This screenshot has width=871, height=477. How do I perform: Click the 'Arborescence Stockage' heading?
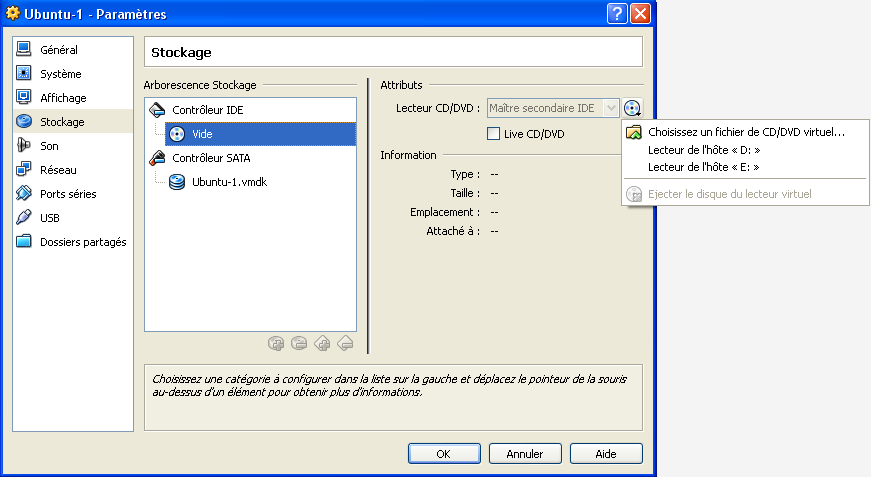(x=200, y=85)
